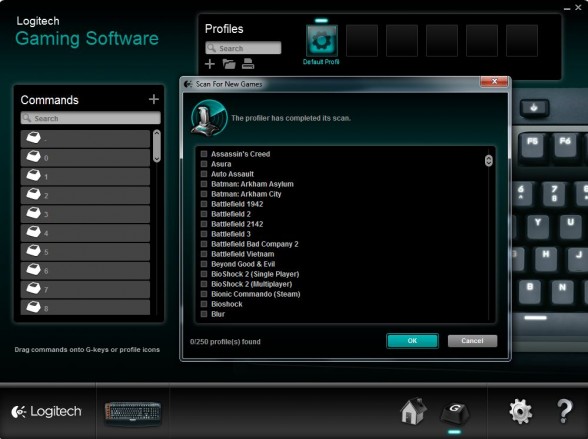Click the Profiles search field
Image resolution: width=588 pixels, height=439 pixels.
243,48
